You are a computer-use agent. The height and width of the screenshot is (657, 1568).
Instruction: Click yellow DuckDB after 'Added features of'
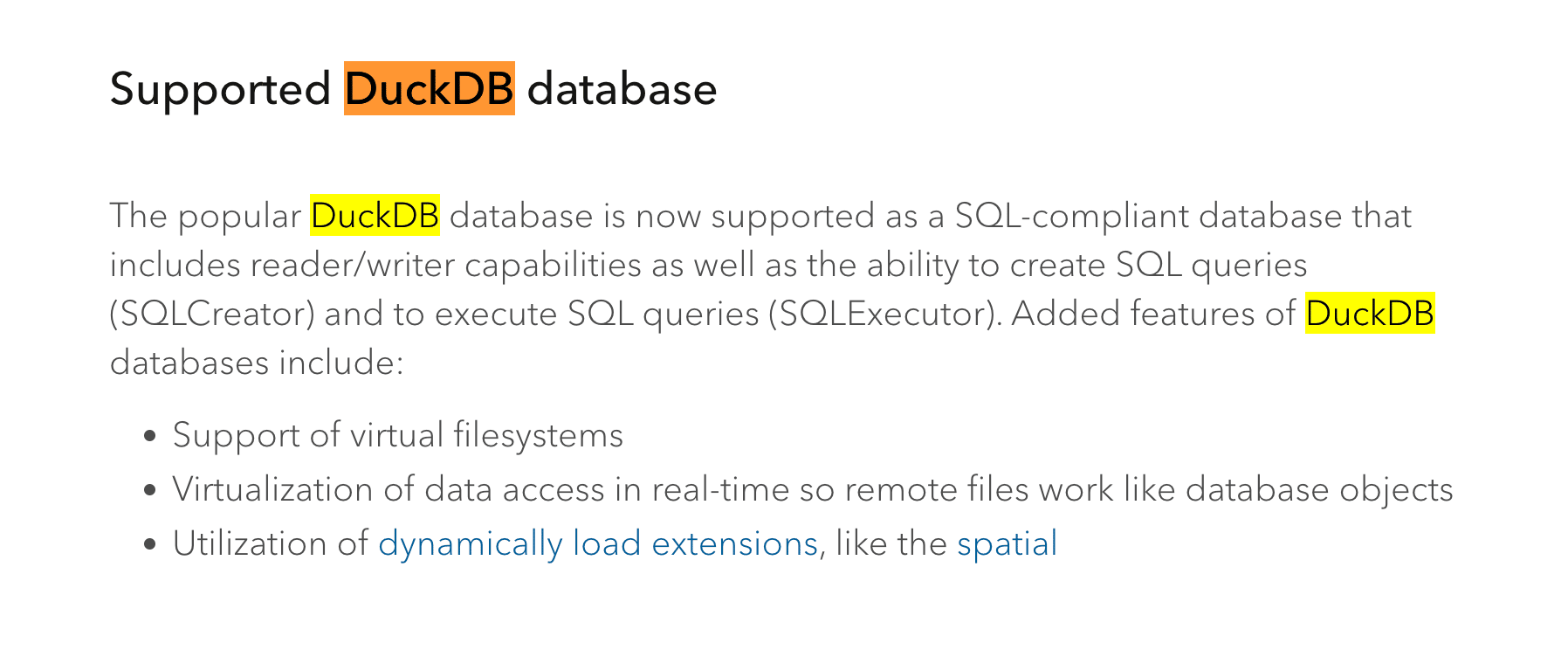click(x=1370, y=314)
